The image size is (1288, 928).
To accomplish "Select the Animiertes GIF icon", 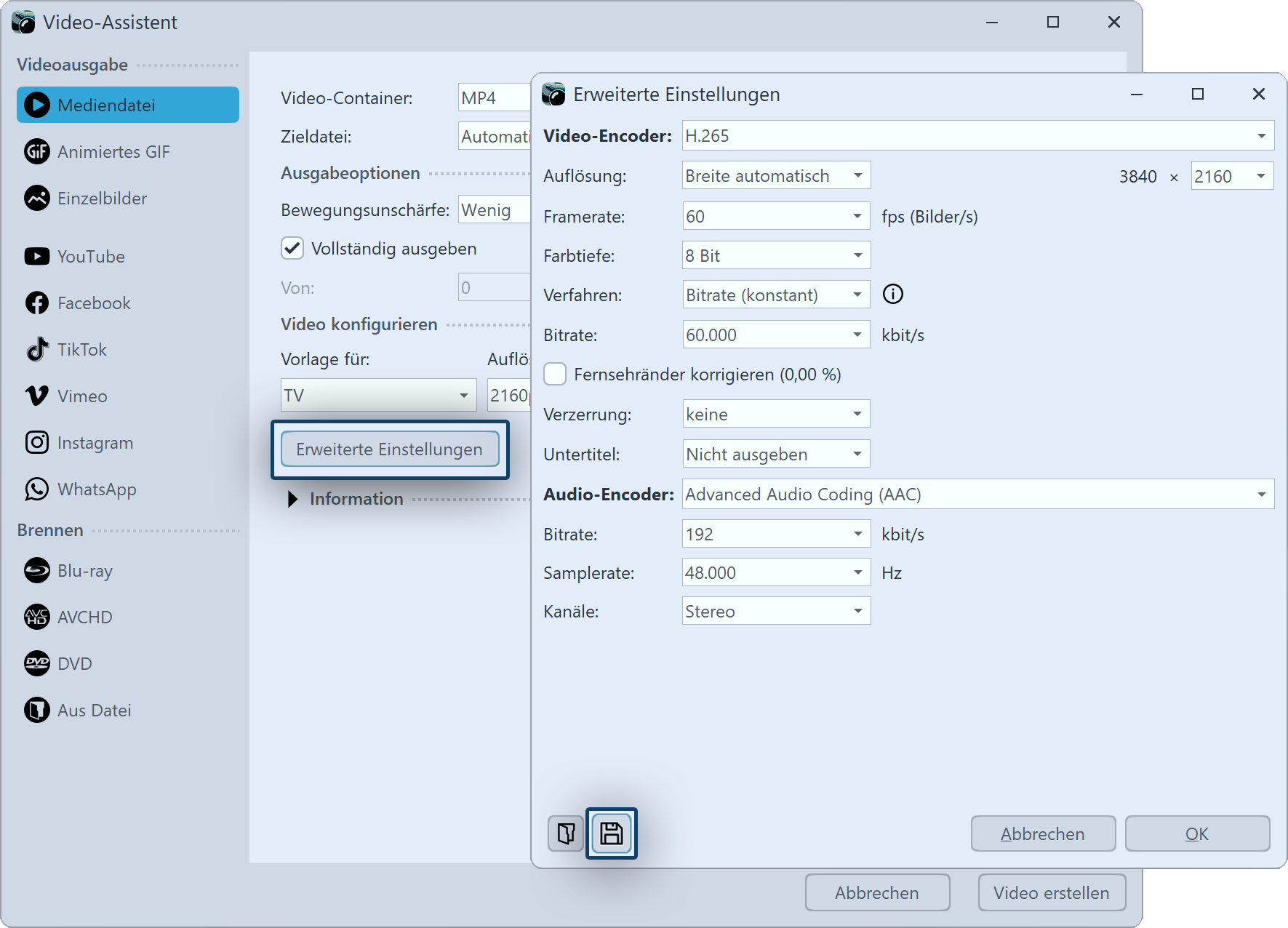I will [36, 152].
